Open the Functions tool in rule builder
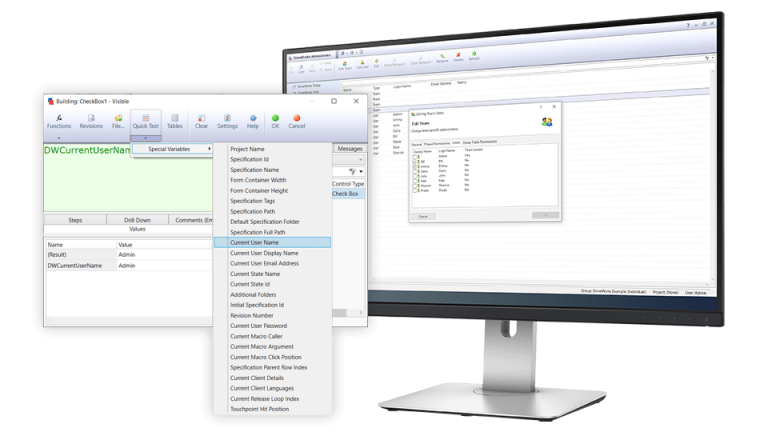This screenshot has height=432, width=768. 59,121
